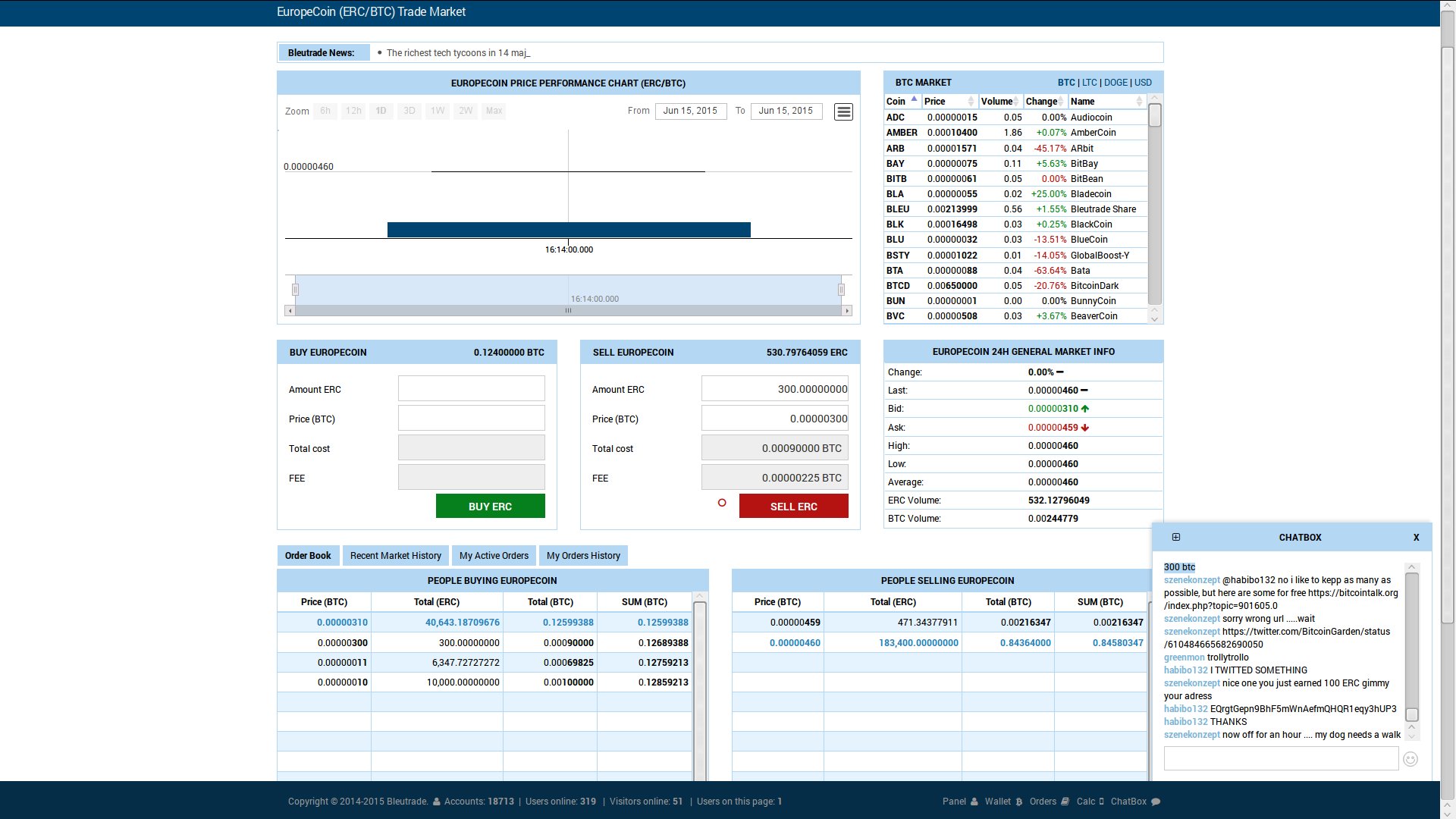Click buy order price 0.00000310

[342, 623]
